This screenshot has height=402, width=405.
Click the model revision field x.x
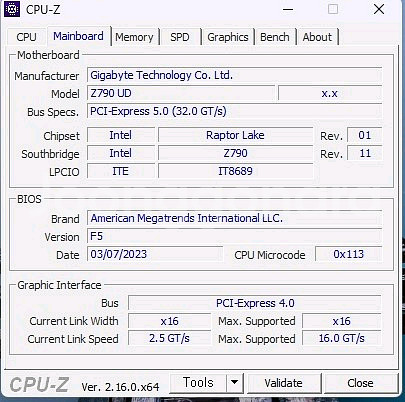point(330,93)
